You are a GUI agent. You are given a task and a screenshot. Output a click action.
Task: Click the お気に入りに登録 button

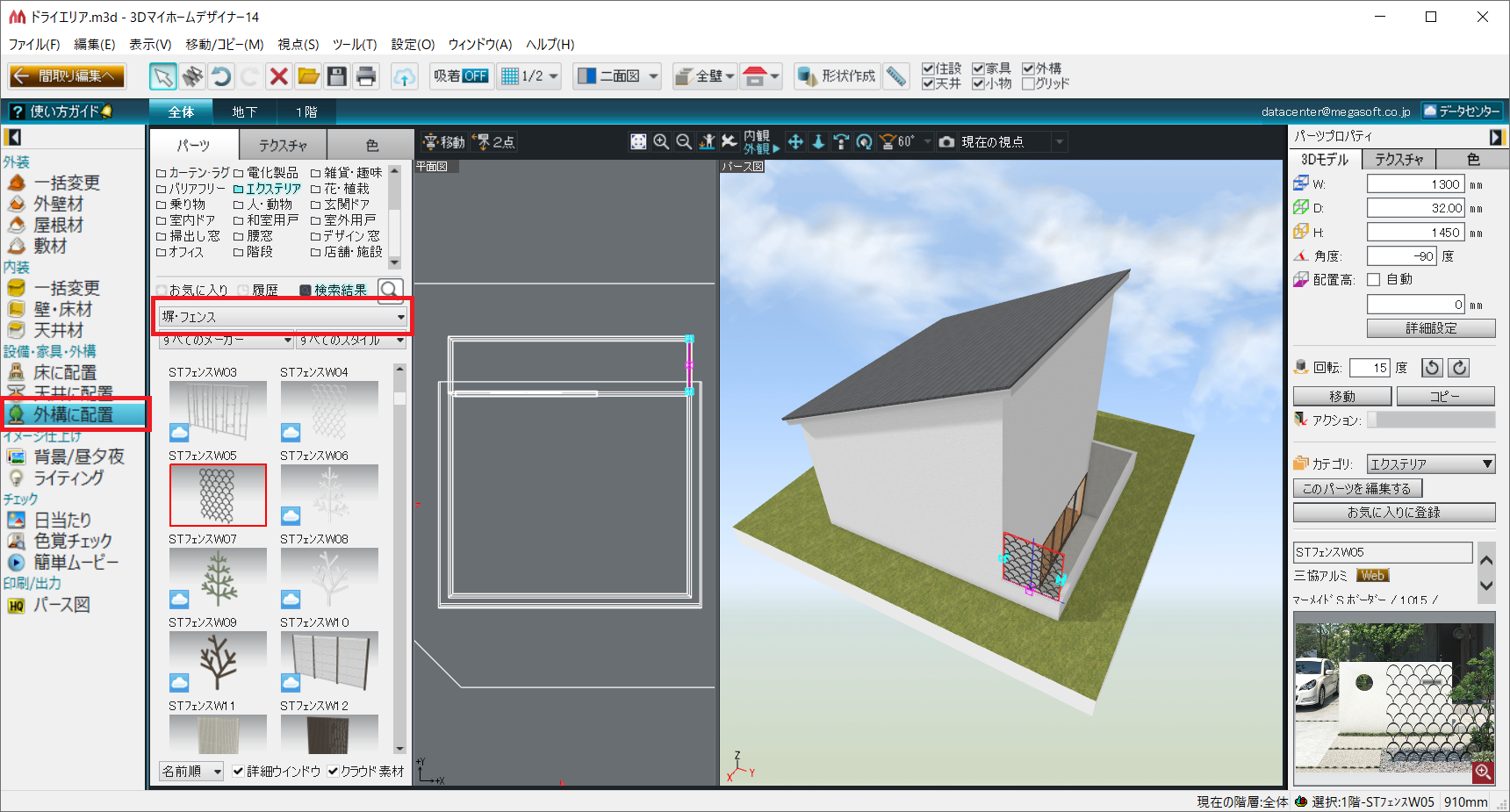1393,512
